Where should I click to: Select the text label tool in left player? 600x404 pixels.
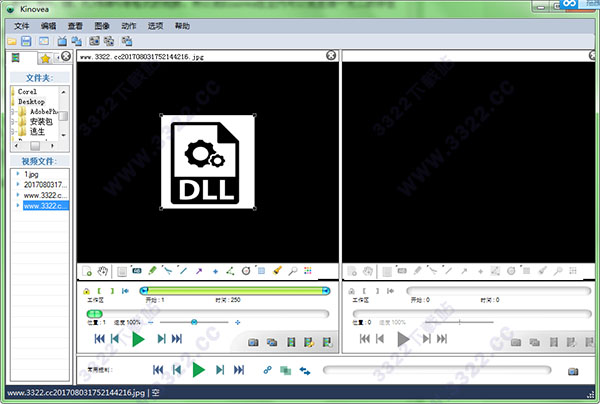point(137,271)
